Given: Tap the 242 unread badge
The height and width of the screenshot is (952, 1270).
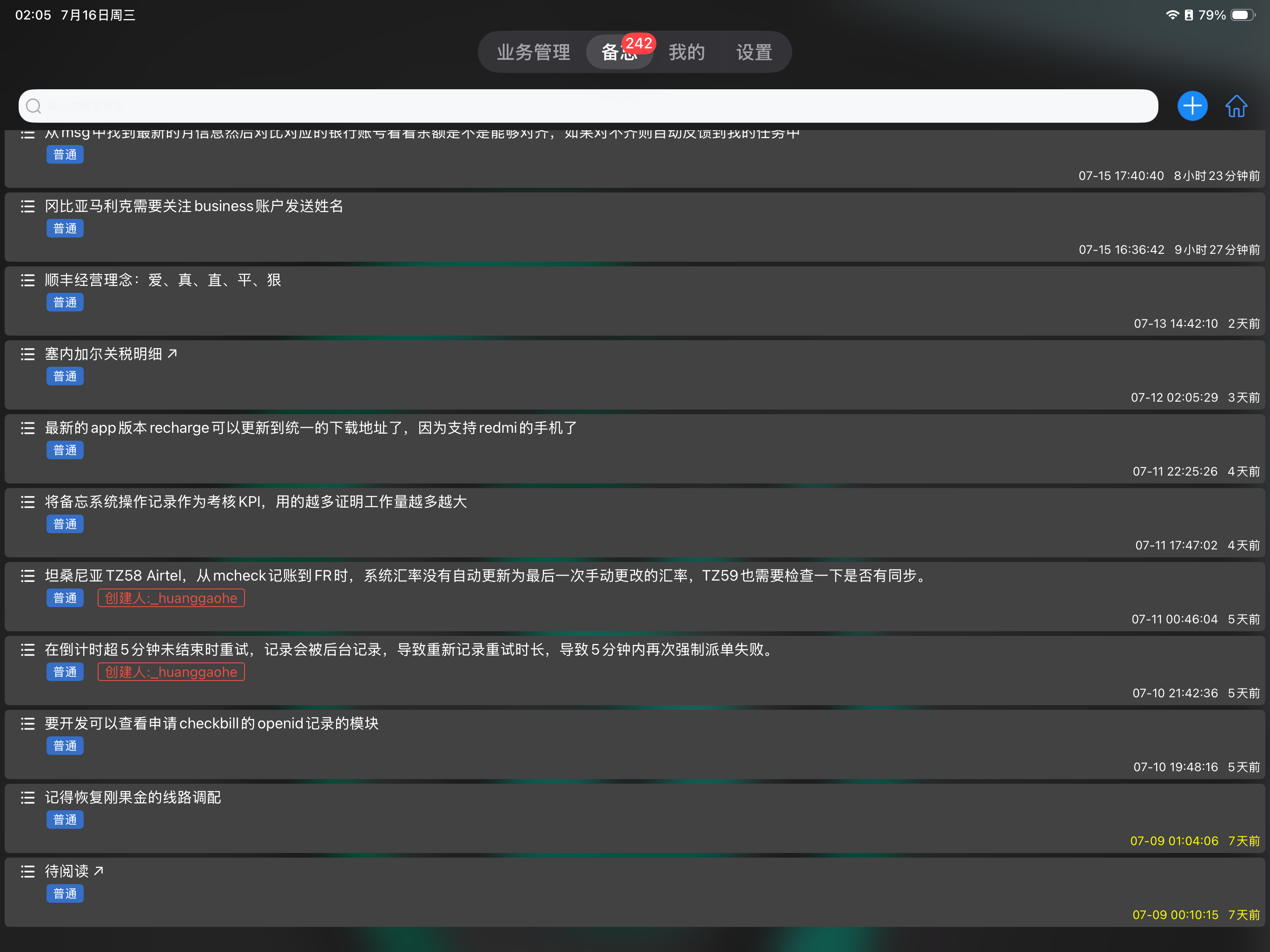Looking at the screenshot, I should [638, 43].
